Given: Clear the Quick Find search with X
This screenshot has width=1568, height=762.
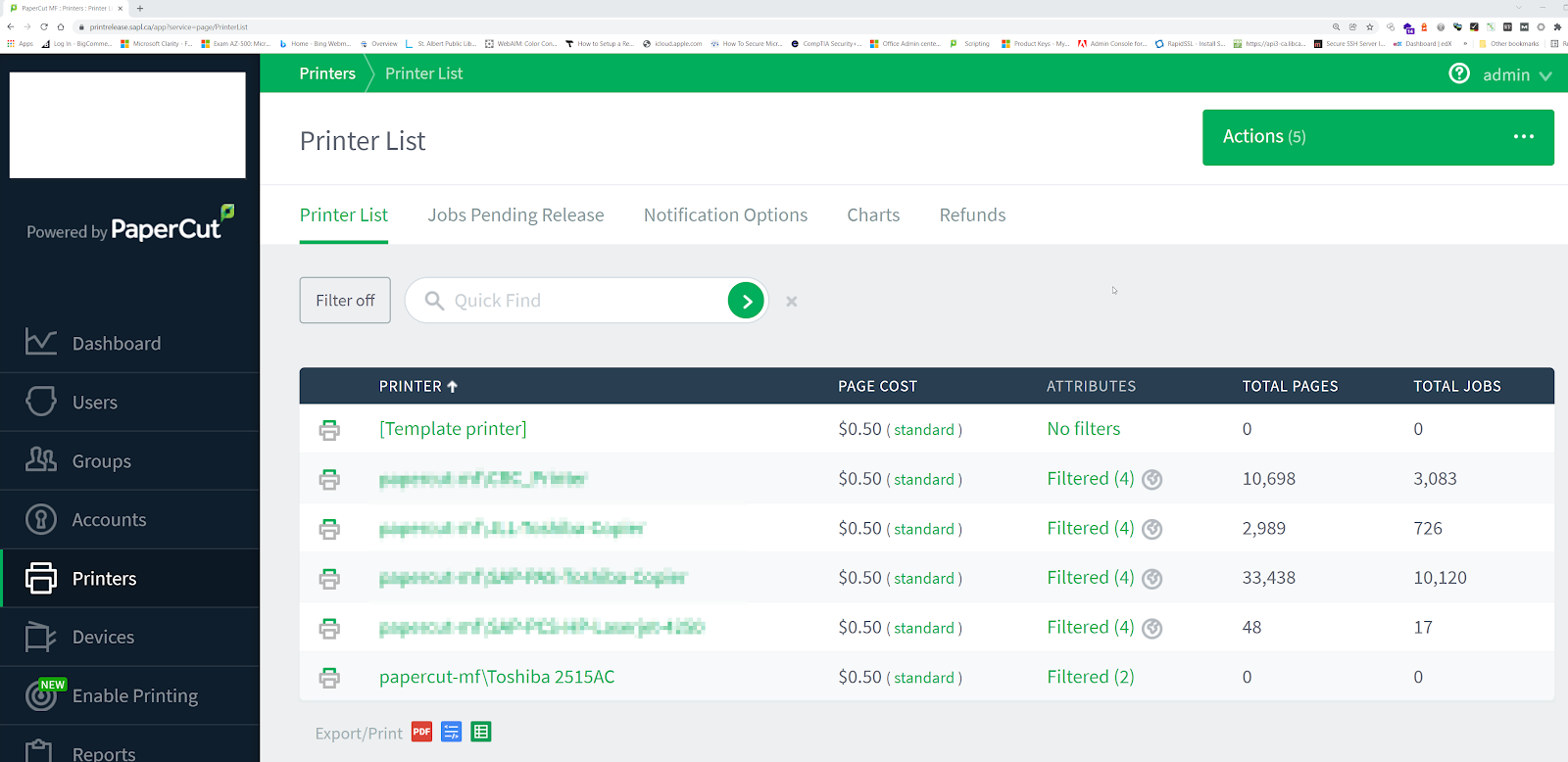Looking at the screenshot, I should coord(792,302).
